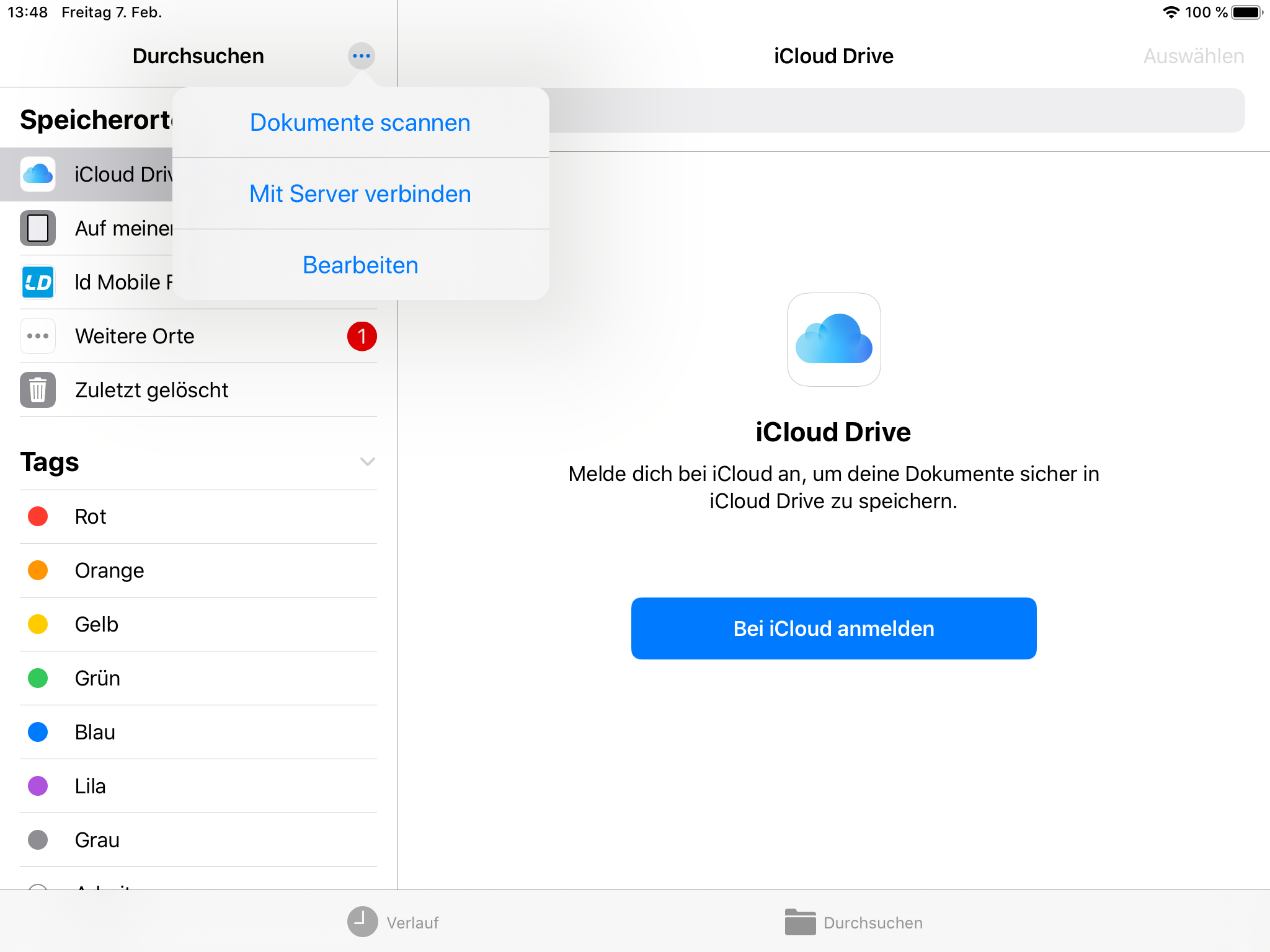Select the purple Lila tag dot

point(38,786)
